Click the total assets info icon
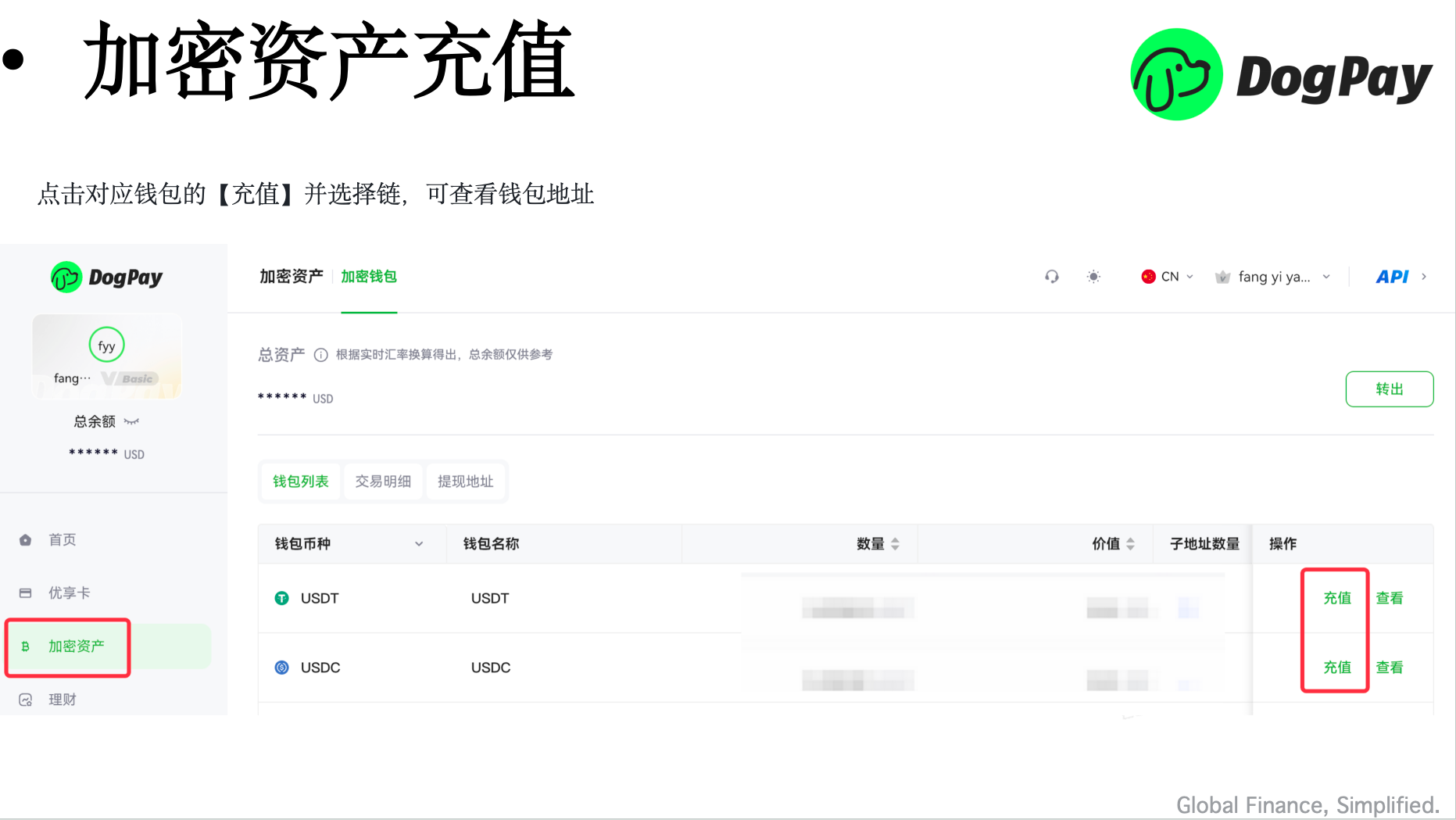 [x=320, y=355]
